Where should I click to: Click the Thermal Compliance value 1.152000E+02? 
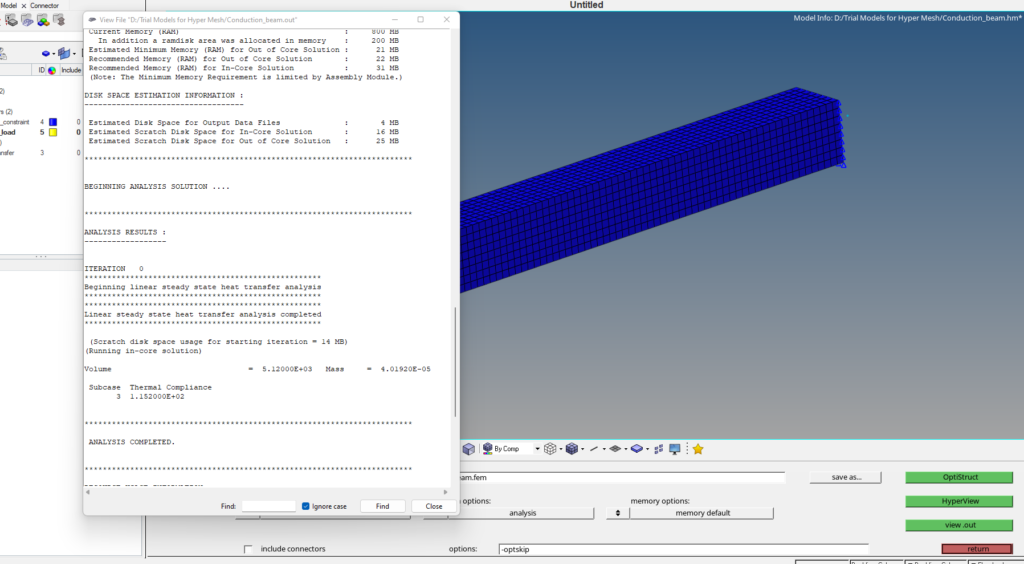[157, 396]
